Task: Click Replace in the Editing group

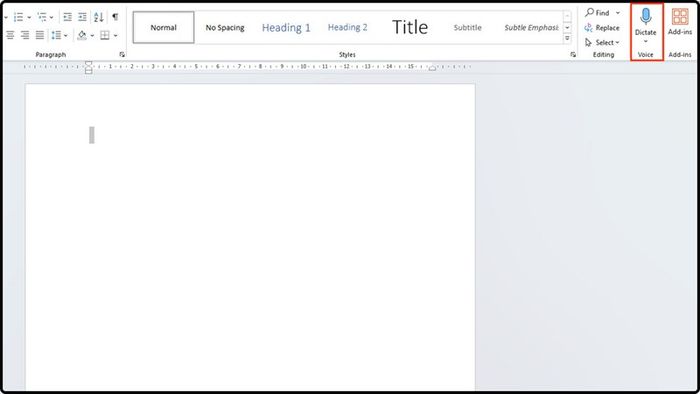Action: pos(602,28)
